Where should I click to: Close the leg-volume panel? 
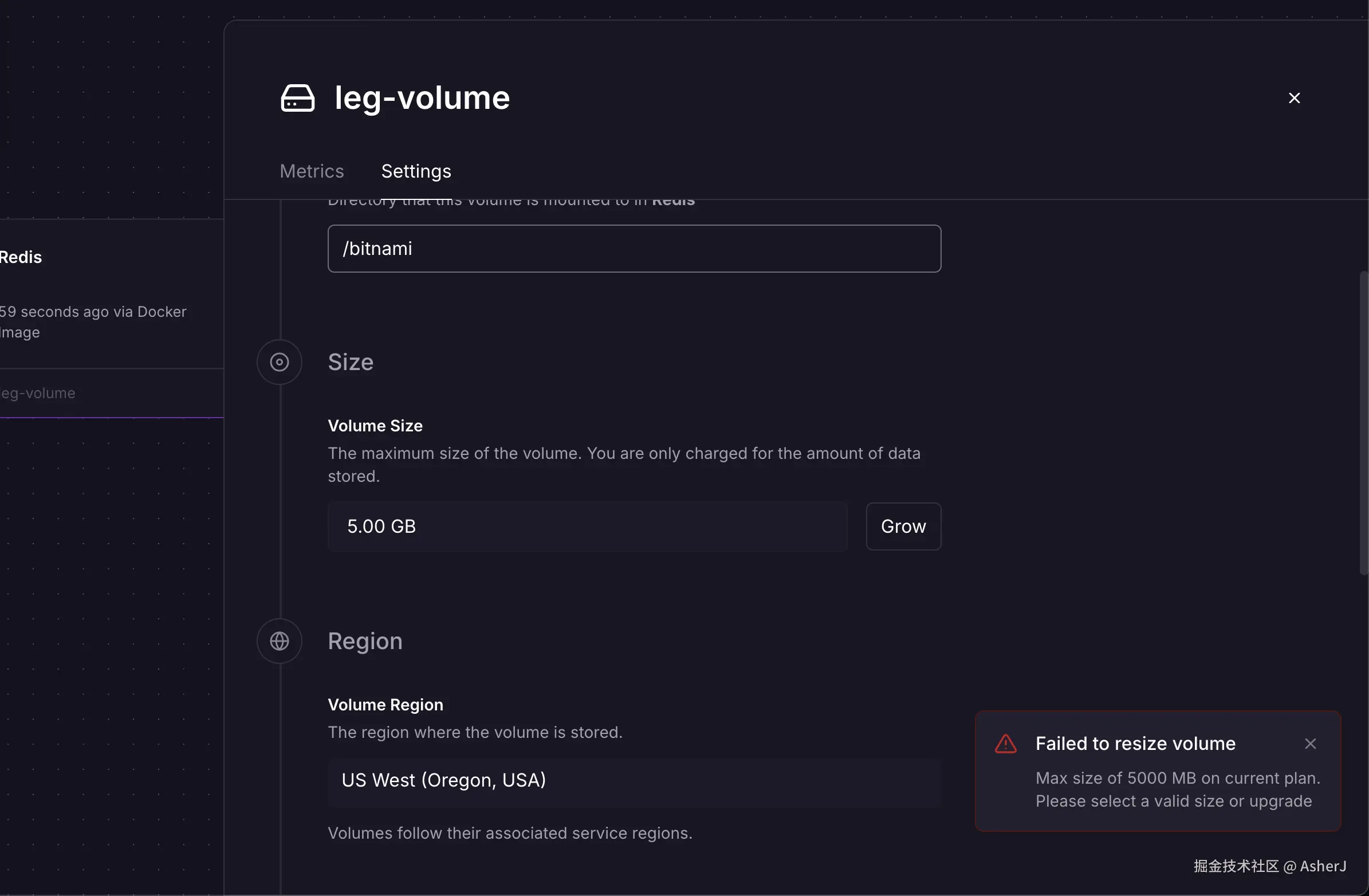pos(1294,99)
